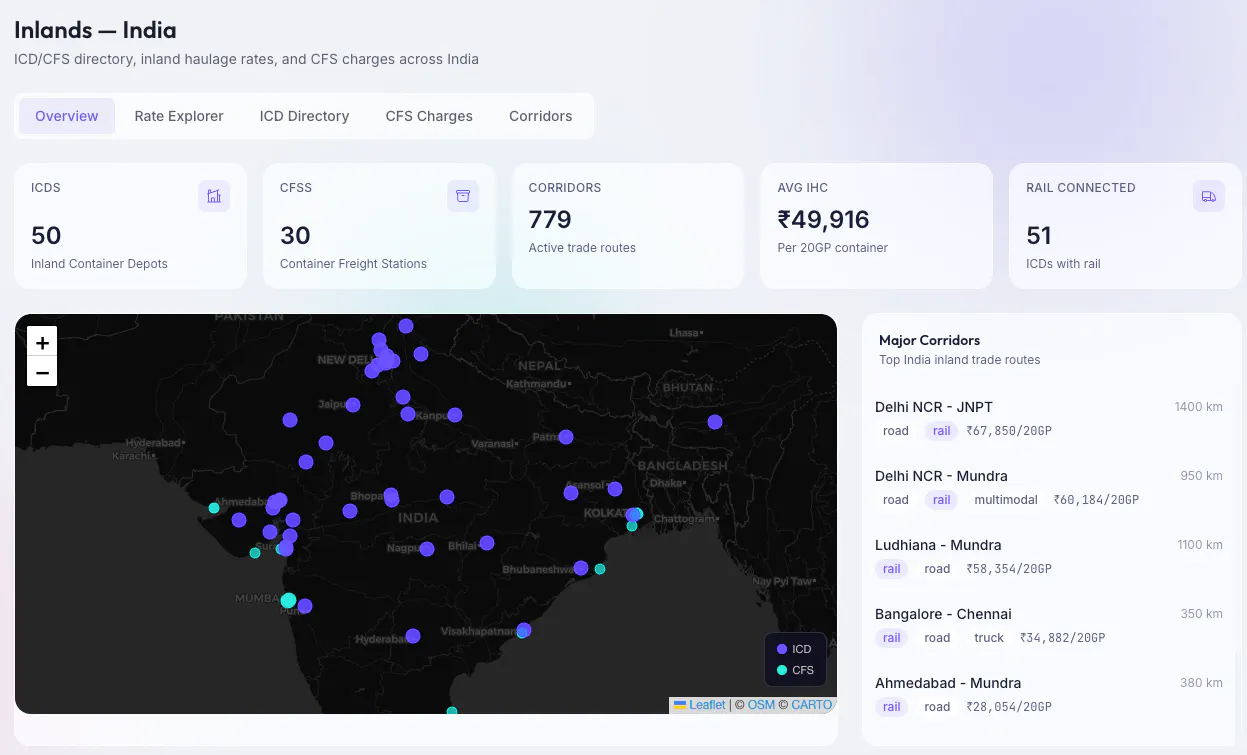
Task: Click the teal CFS legend dot
Action: [782, 670]
